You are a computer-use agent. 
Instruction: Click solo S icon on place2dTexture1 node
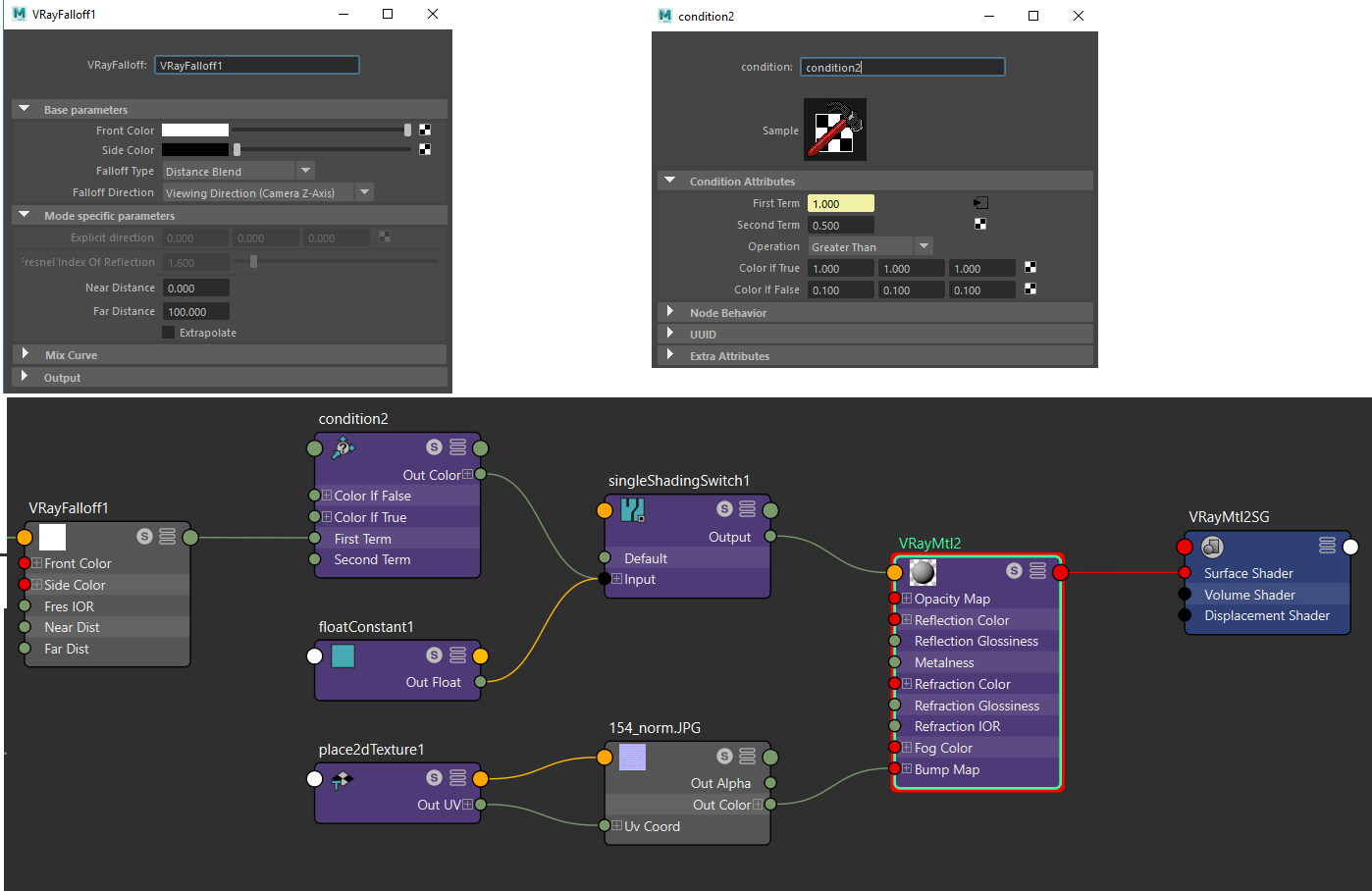click(434, 778)
